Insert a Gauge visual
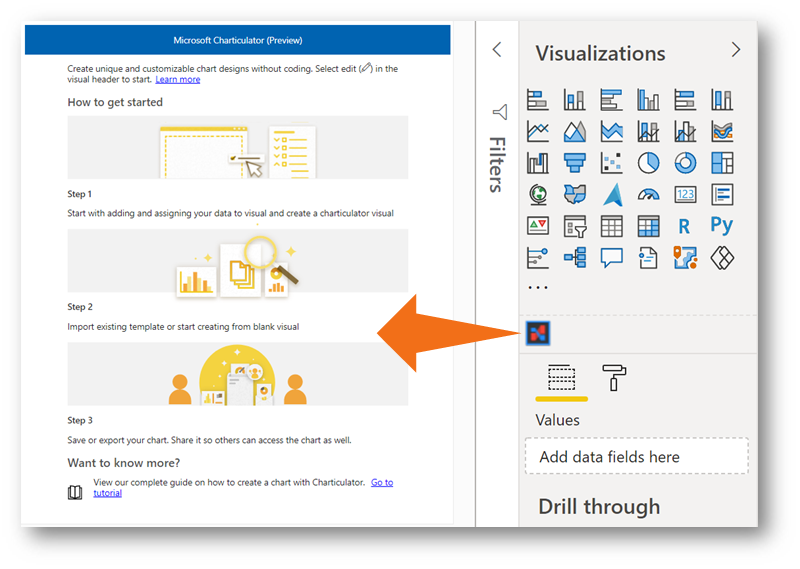 pos(648,194)
